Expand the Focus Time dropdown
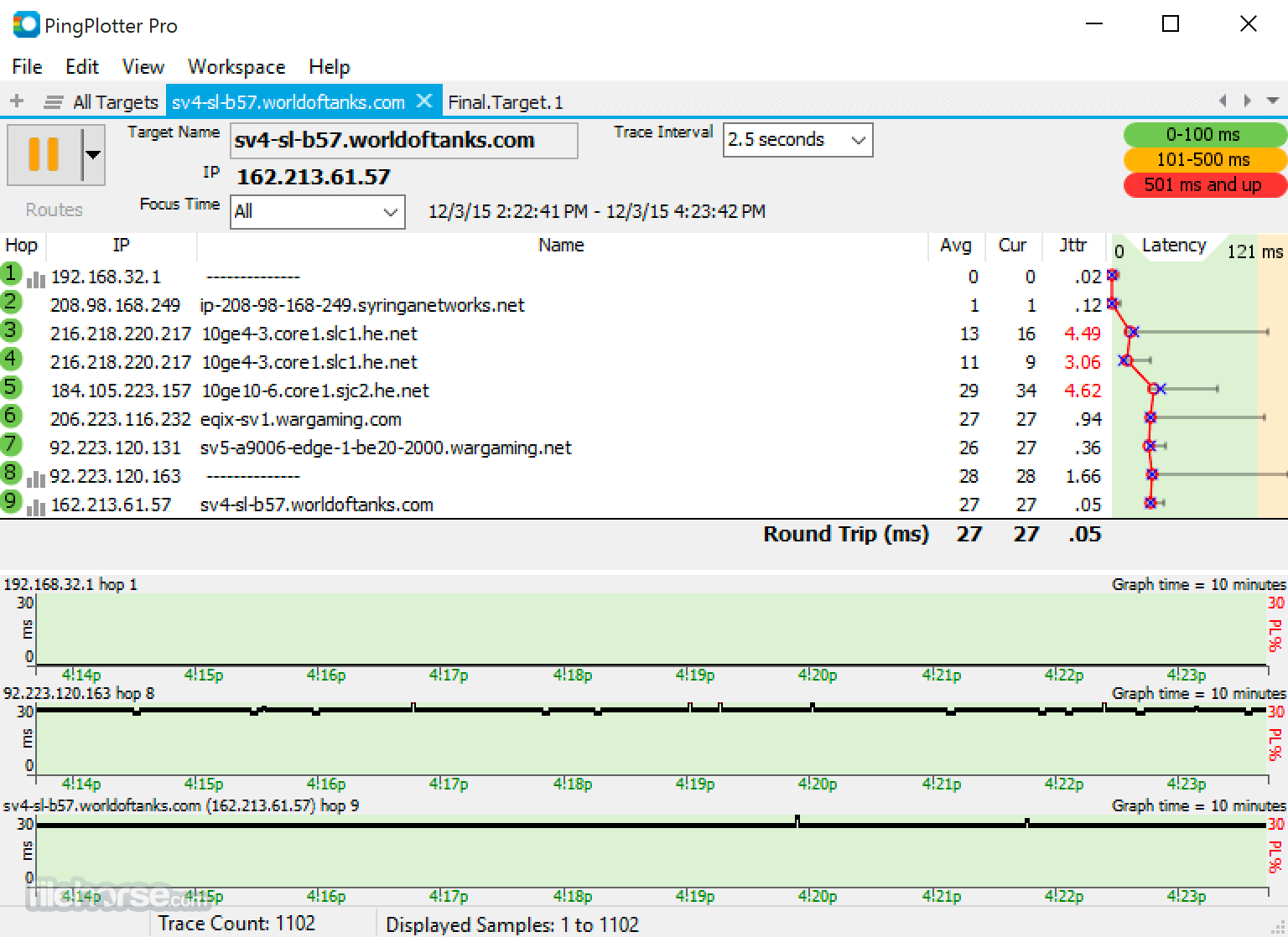This screenshot has width=1288, height=937. click(318, 212)
